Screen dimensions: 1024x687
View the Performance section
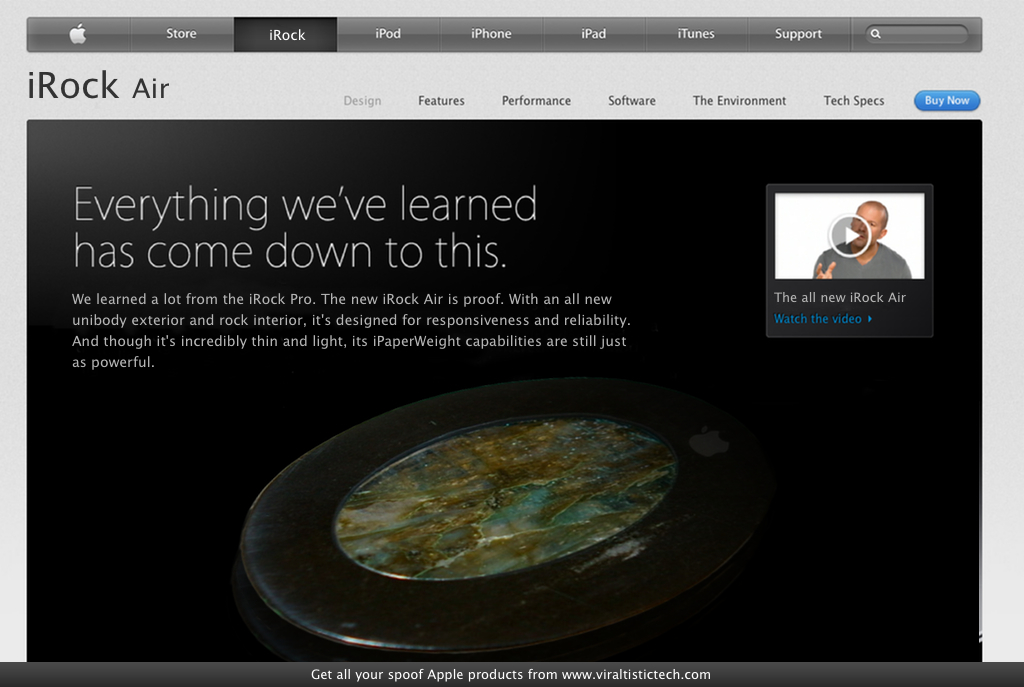click(536, 101)
